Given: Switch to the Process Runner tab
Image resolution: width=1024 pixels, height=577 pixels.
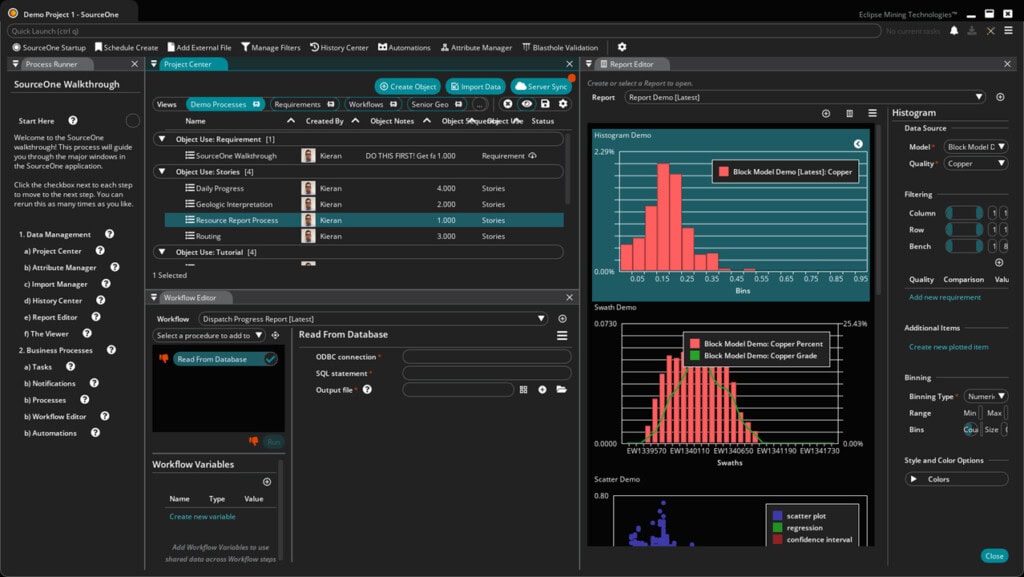Looking at the screenshot, I should click(52, 64).
